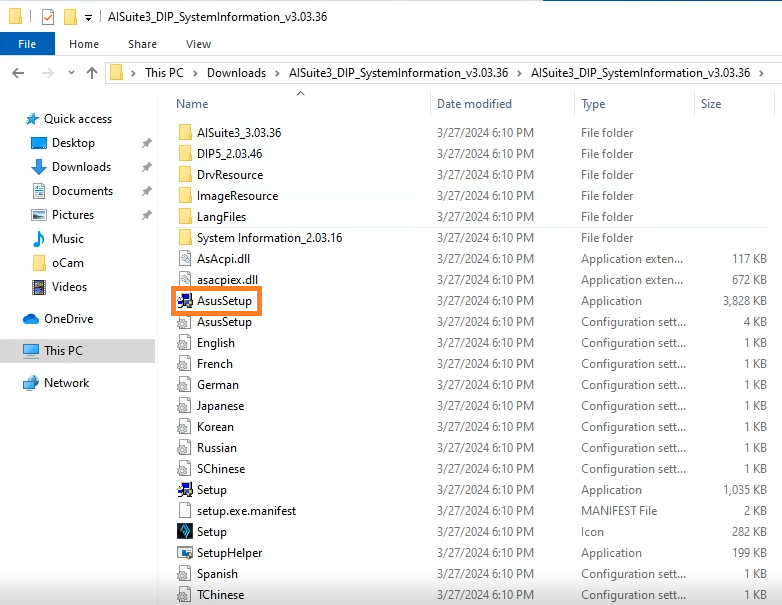The width and height of the screenshot is (782, 605).
Task: Click folder icon in the address bar
Action: tap(116, 73)
